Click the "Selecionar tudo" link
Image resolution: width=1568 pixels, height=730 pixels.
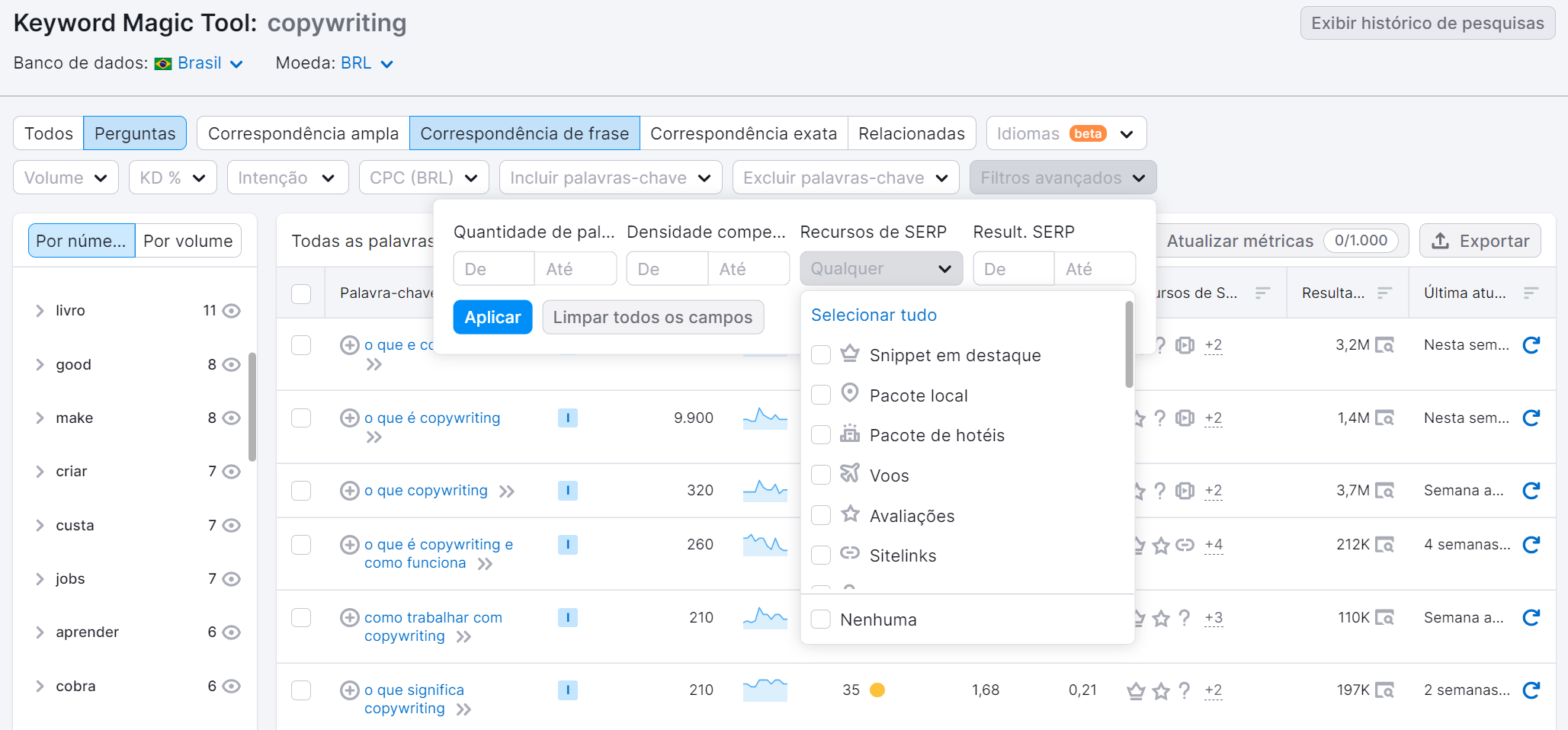point(874,315)
